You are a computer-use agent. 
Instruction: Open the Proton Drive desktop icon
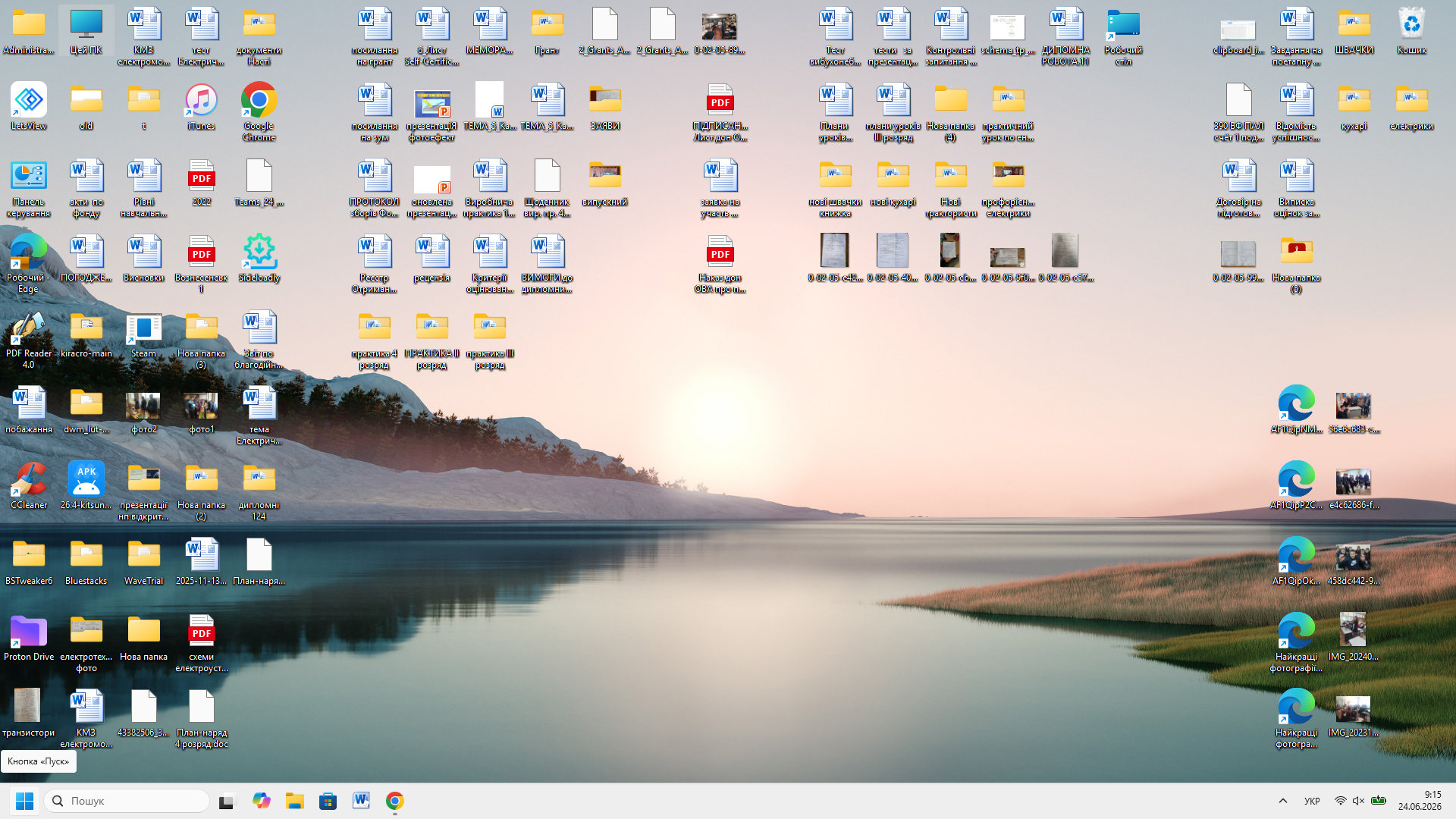click(29, 637)
